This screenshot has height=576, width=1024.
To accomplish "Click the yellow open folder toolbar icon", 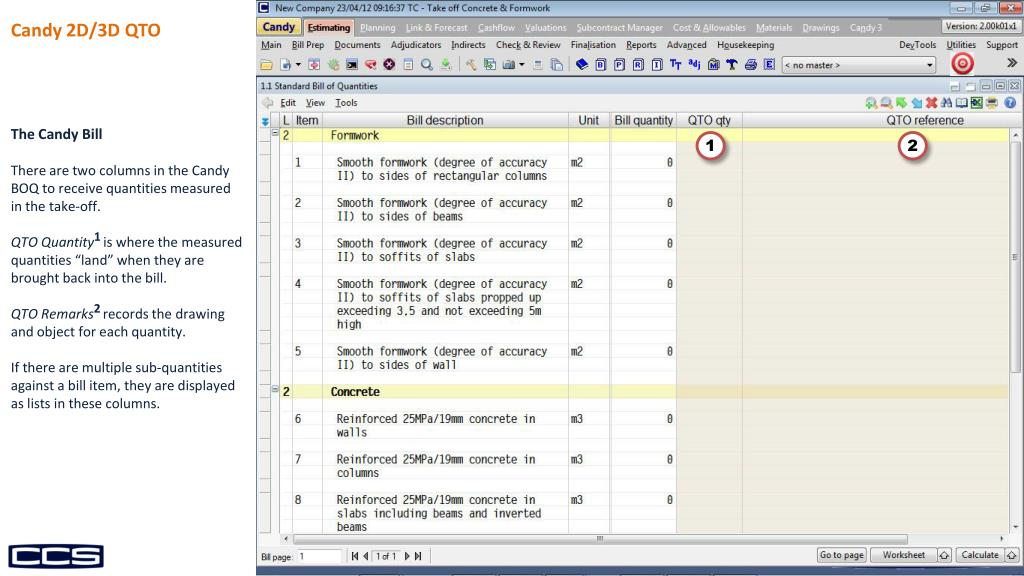I will (266, 65).
